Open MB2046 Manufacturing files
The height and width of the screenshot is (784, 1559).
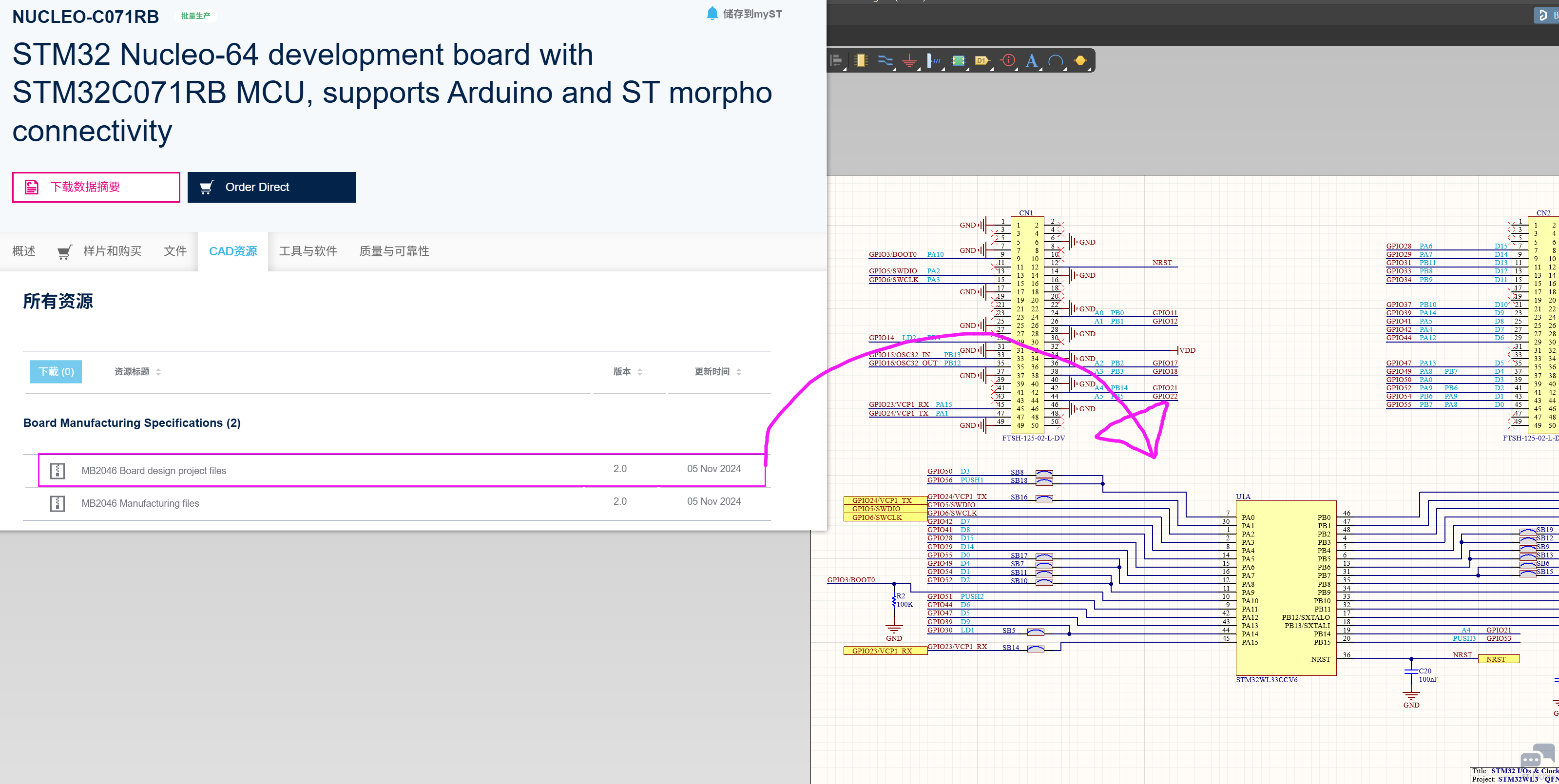[140, 503]
